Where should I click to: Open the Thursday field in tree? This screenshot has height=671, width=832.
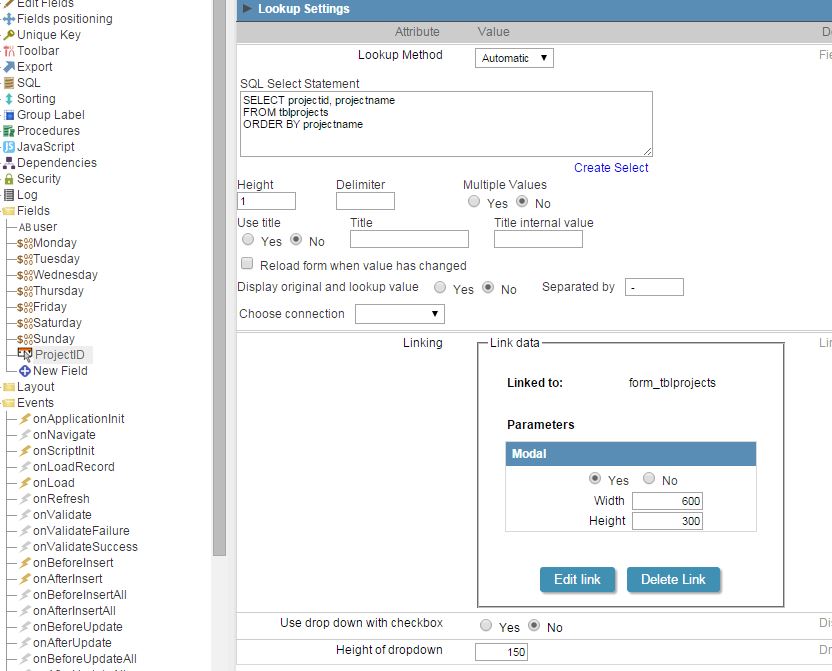pyautogui.click(x=58, y=291)
